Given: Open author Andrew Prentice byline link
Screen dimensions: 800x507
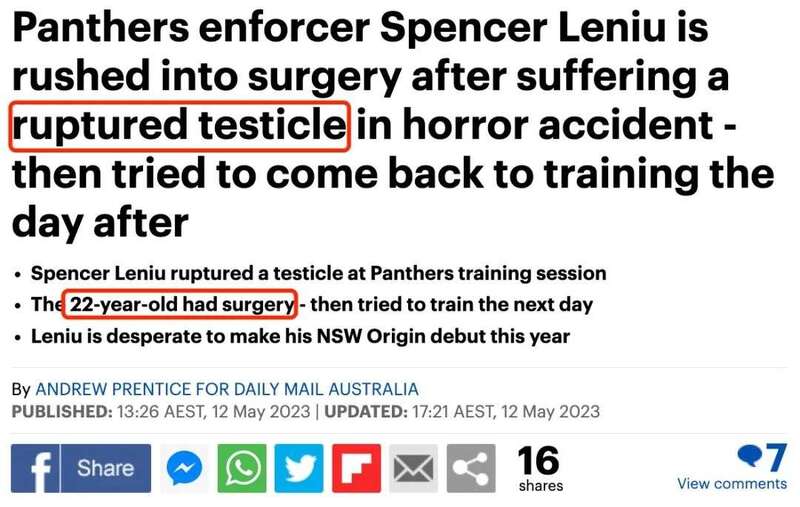Looking at the screenshot, I should click(x=227, y=389).
